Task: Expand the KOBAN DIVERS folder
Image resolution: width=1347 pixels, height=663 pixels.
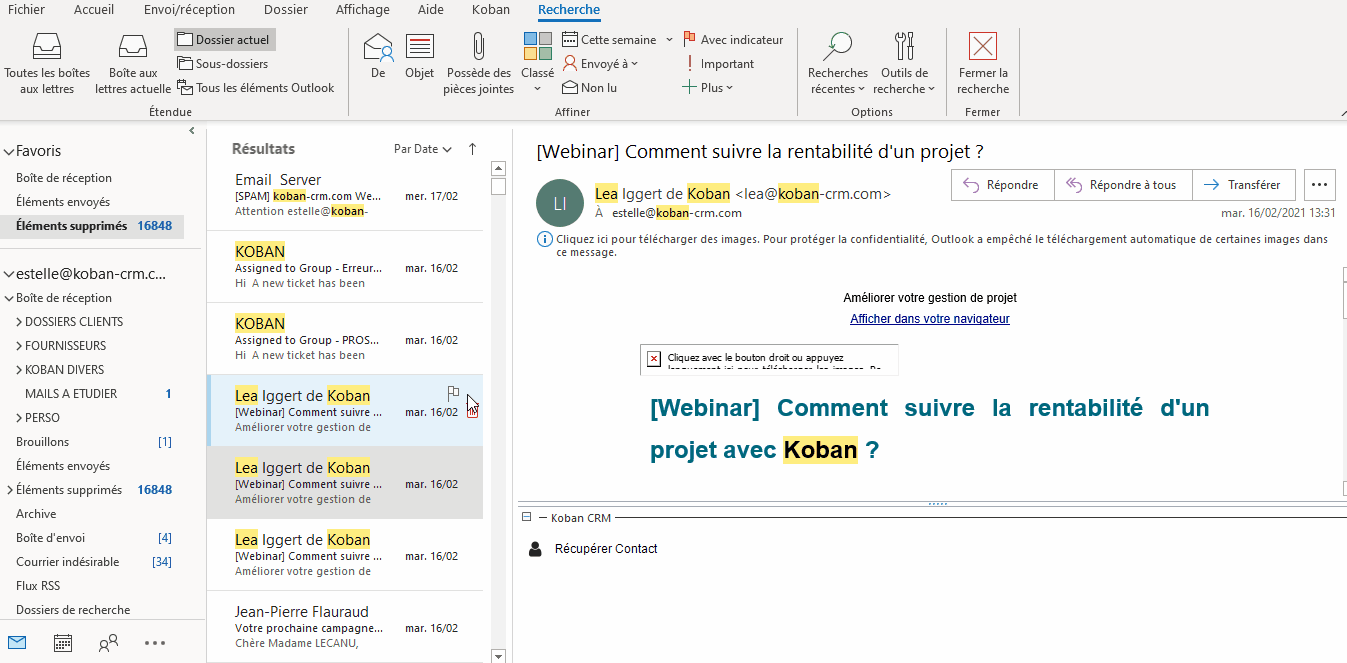Action: coord(19,370)
